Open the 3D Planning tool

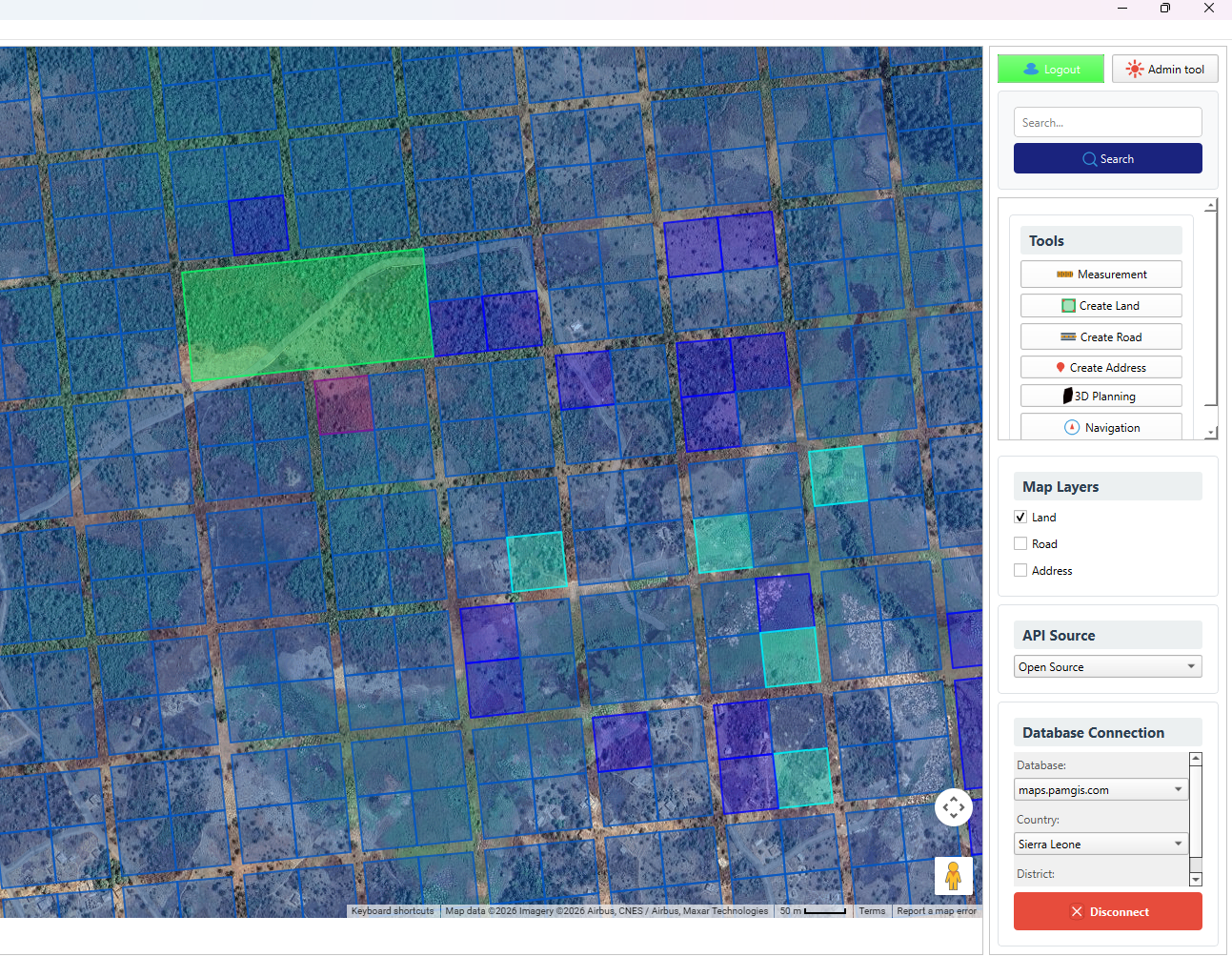(1101, 396)
